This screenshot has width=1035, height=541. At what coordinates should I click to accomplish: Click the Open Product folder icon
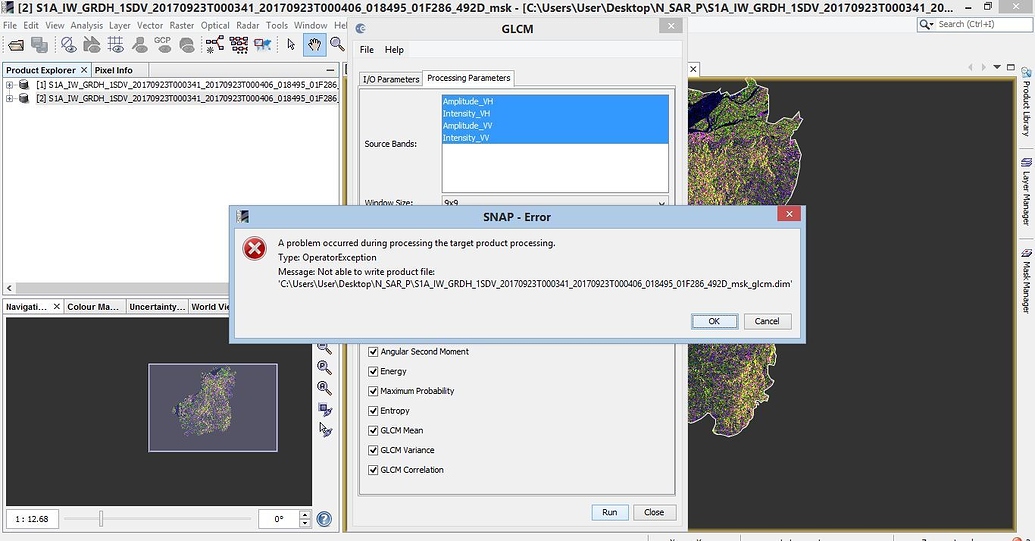[16, 45]
